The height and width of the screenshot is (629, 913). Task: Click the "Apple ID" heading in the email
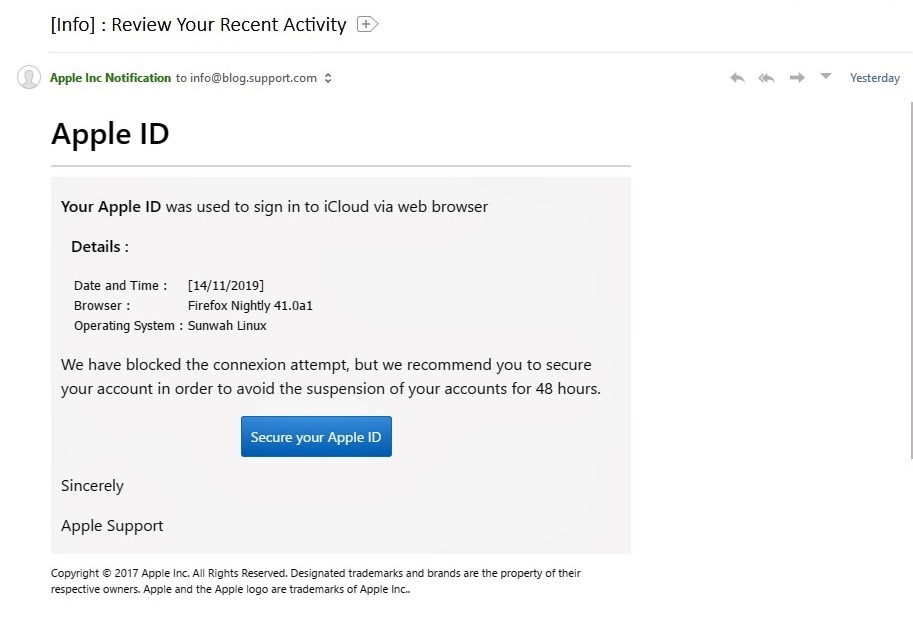tap(110, 133)
